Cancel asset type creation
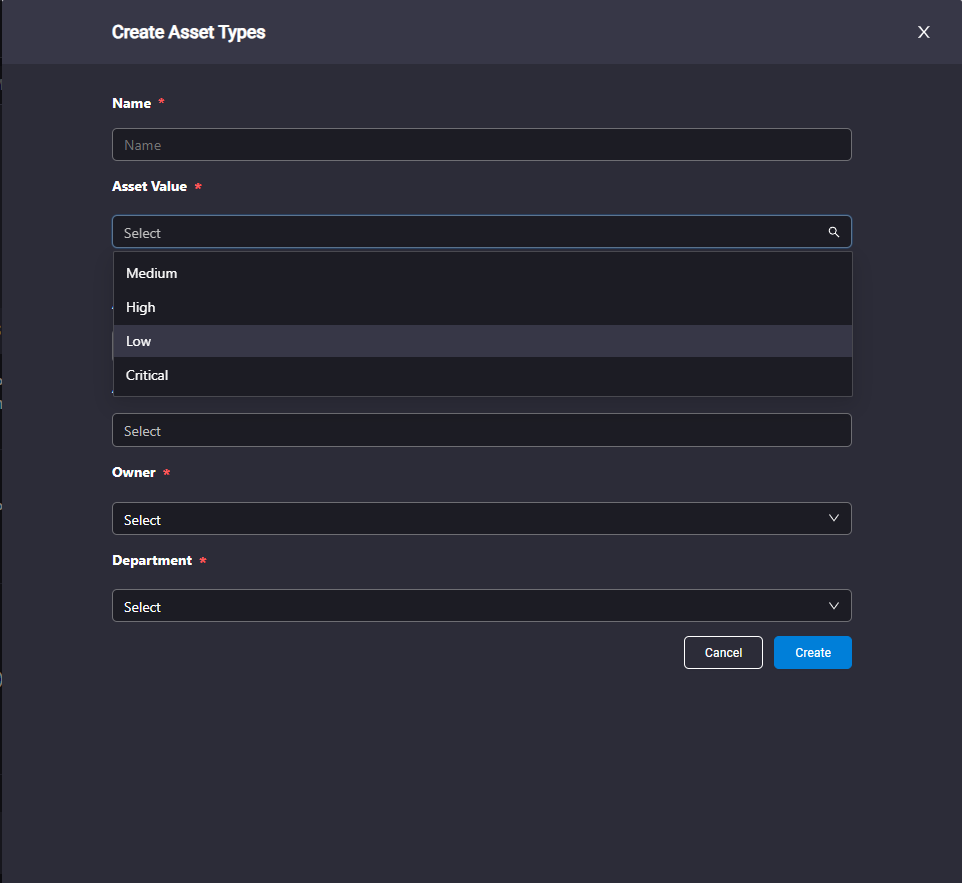The height and width of the screenshot is (883, 962). click(x=723, y=652)
